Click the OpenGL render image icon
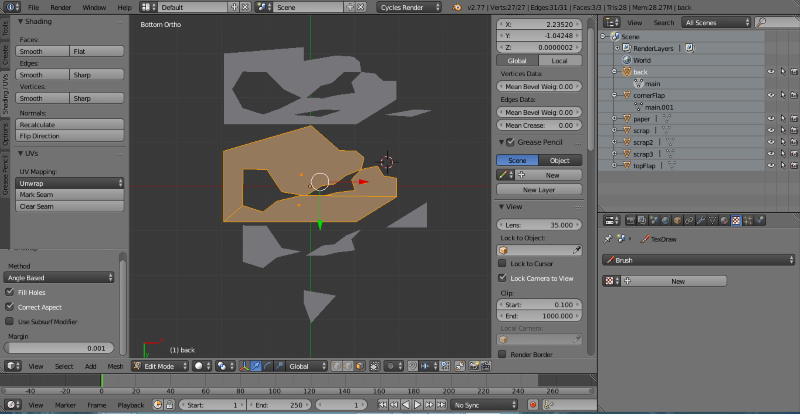This screenshot has width=800, height=414. click(x=472, y=366)
